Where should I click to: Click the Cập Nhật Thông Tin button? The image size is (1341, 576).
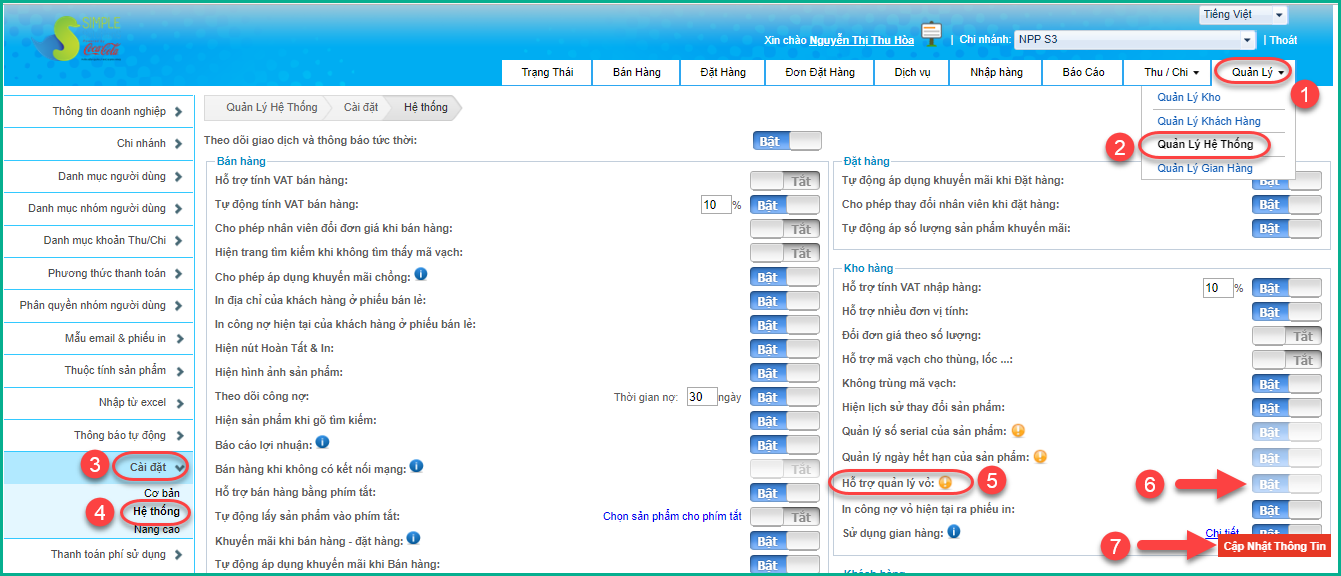point(1274,546)
